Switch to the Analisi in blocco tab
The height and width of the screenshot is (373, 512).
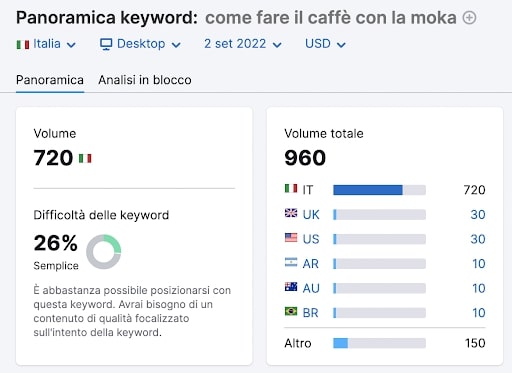coord(145,80)
